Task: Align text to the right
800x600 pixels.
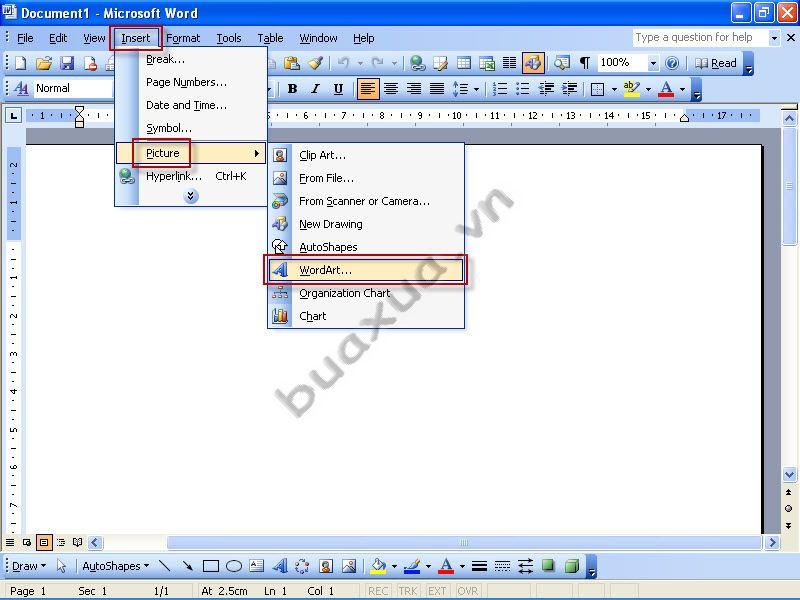Action: coord(414,89)
